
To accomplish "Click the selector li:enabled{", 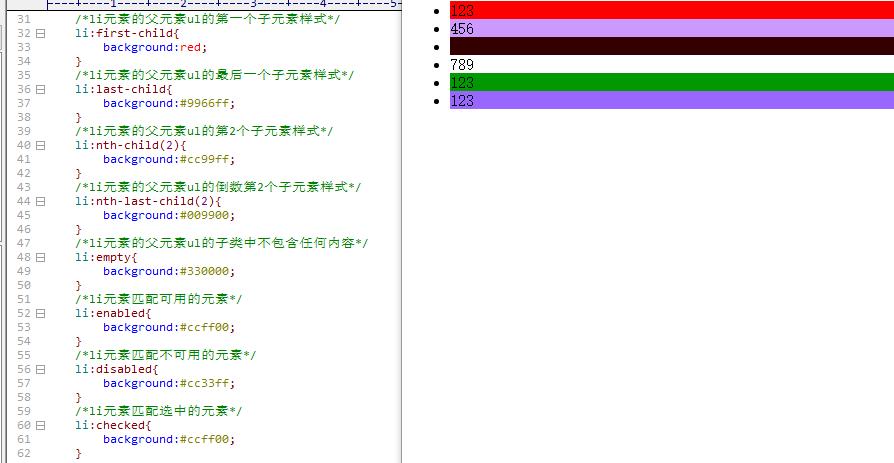I will coord(113,313).
